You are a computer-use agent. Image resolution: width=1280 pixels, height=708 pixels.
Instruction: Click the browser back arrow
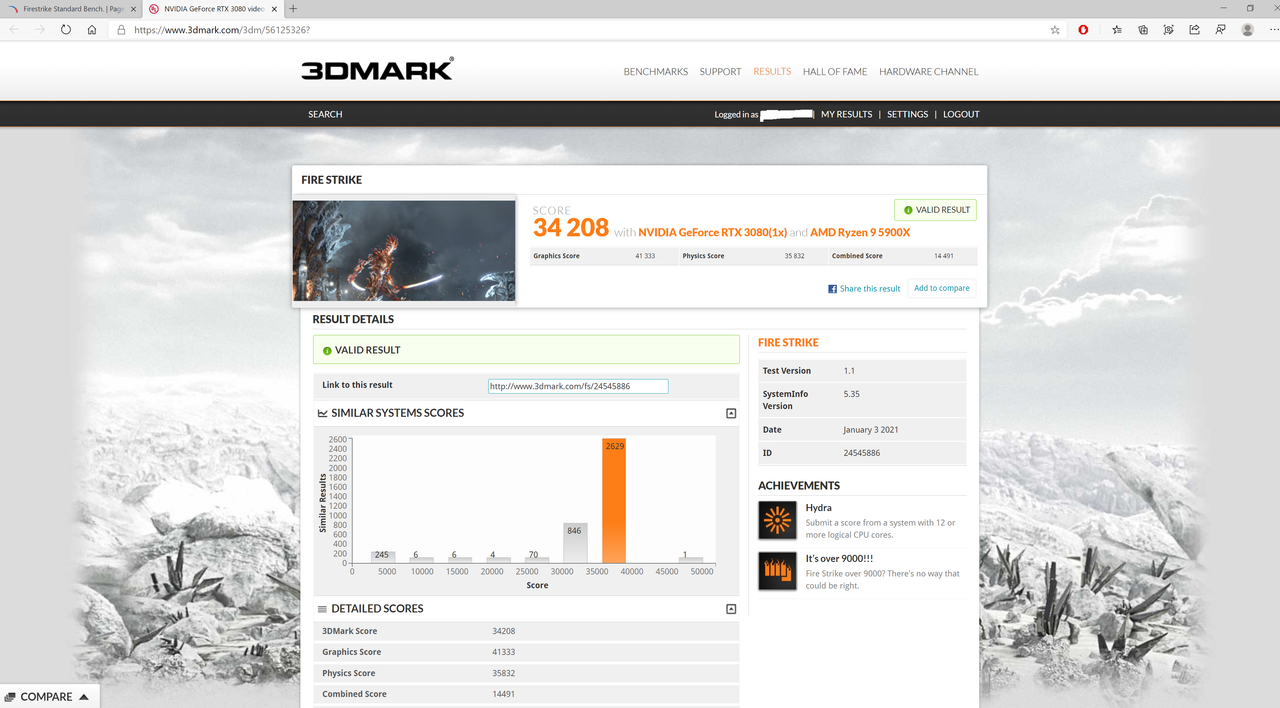coord(14,30)
